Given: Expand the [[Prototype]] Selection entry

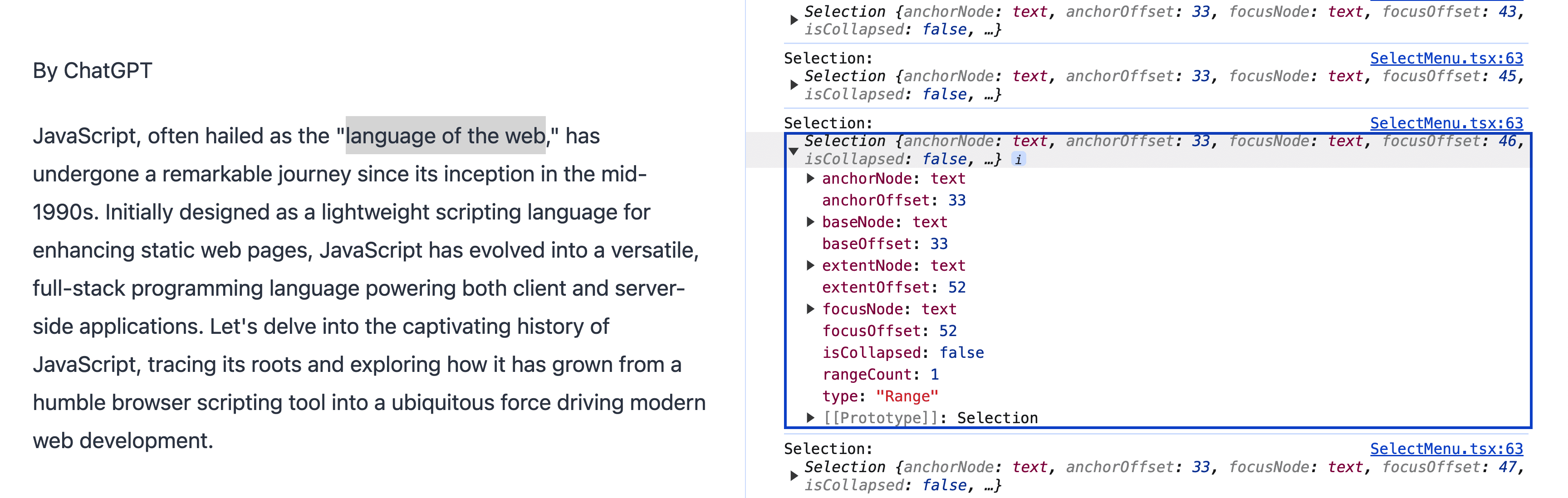Looking at the screenshot, I should coord(810,417).
